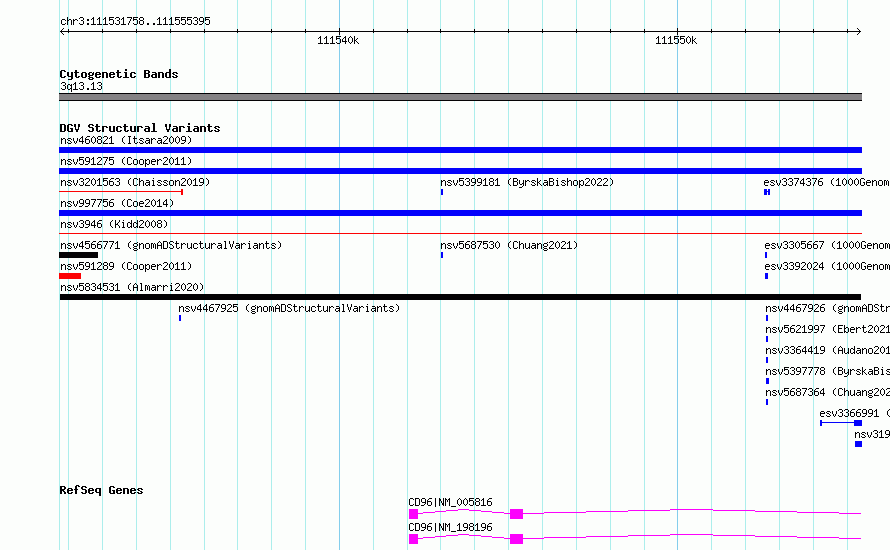Open nsv5687364 (Chuang) variant label

(x=828, y=392)
